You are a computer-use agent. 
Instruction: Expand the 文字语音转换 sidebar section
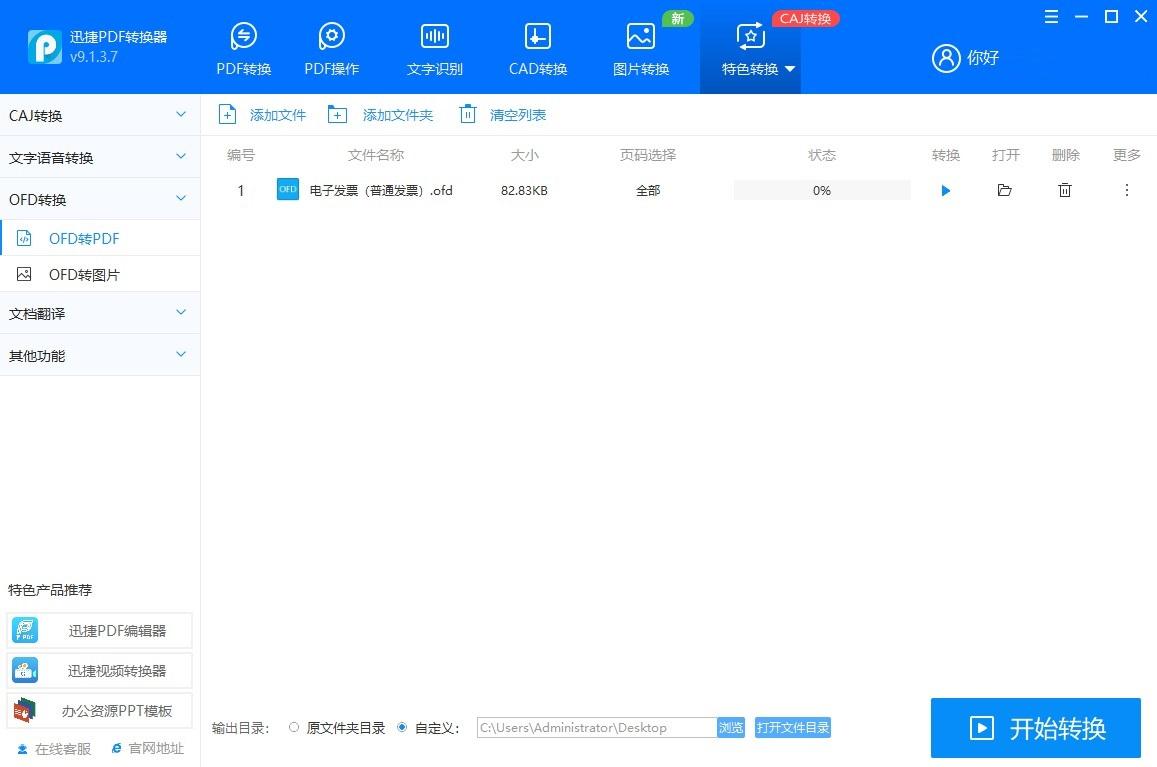point(100,157)
